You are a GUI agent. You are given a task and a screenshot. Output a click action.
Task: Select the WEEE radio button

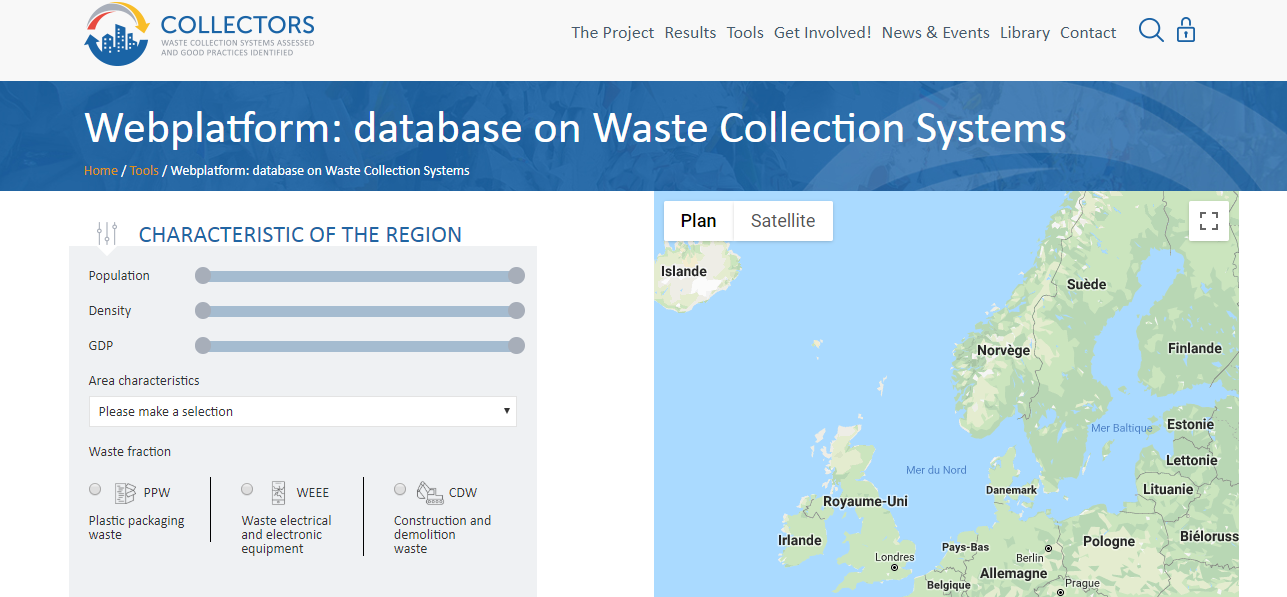[x=246, y=489]
